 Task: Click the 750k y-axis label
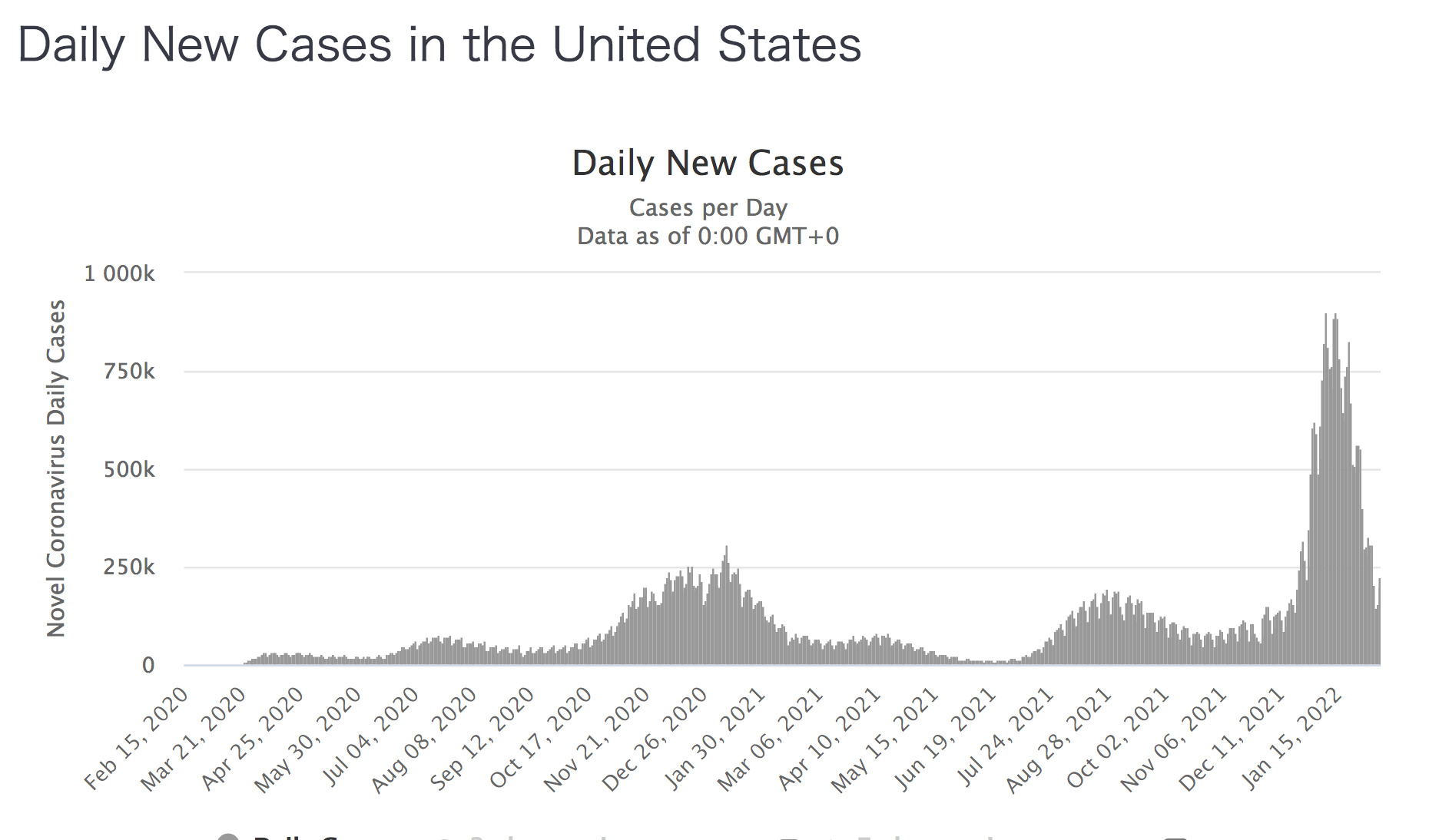[x=129, y=372]
